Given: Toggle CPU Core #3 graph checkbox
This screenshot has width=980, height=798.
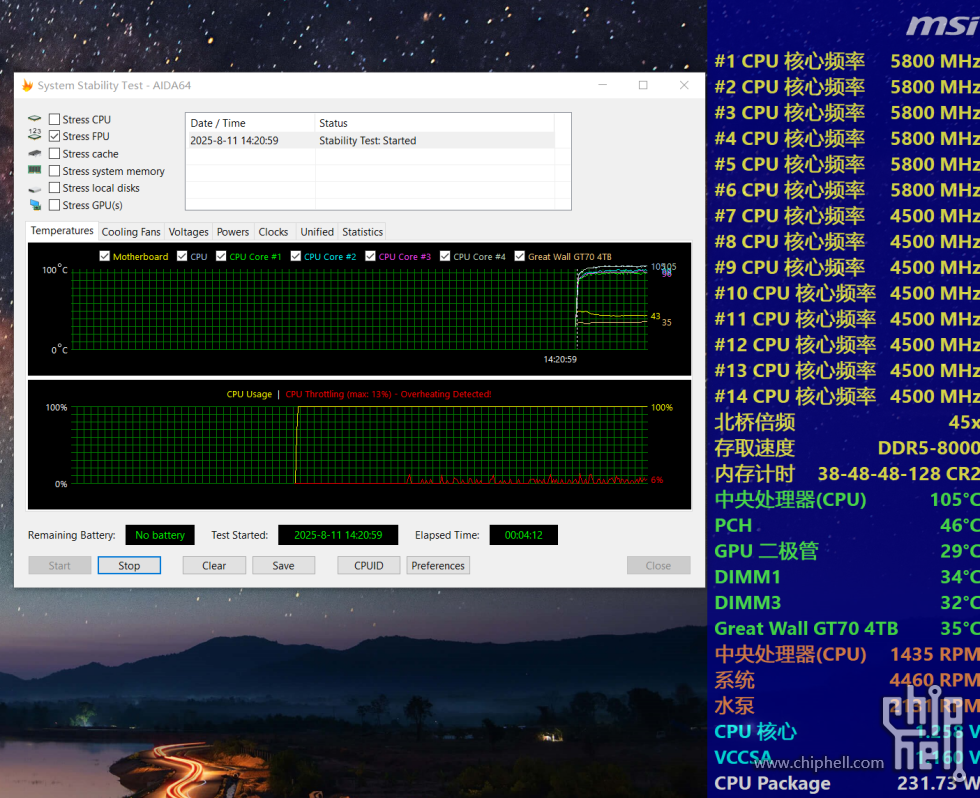Looking at the screenshot, I should (370, 256).
